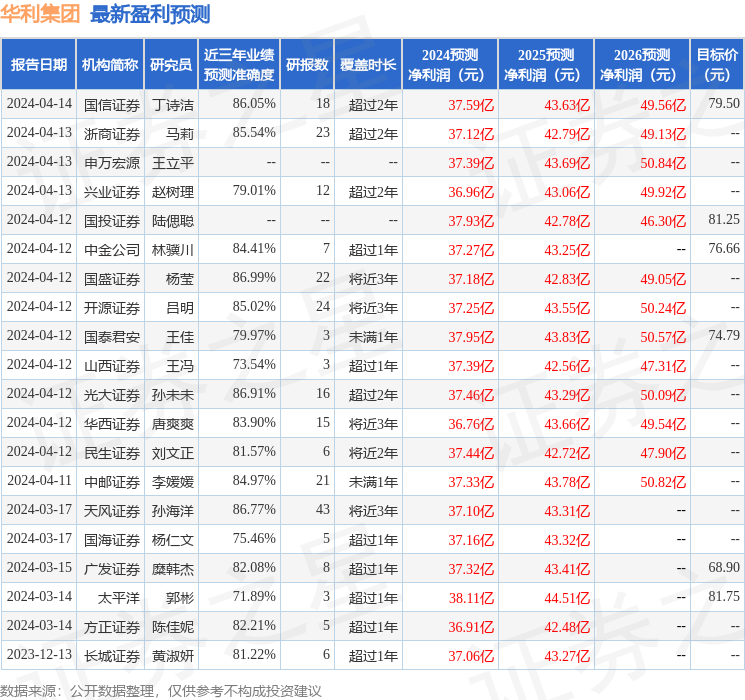Image resolution: width=745 pixels, height=700 pixels.
Task: Click the 国泰君安 institution cell
Action: tap(112, 336)
